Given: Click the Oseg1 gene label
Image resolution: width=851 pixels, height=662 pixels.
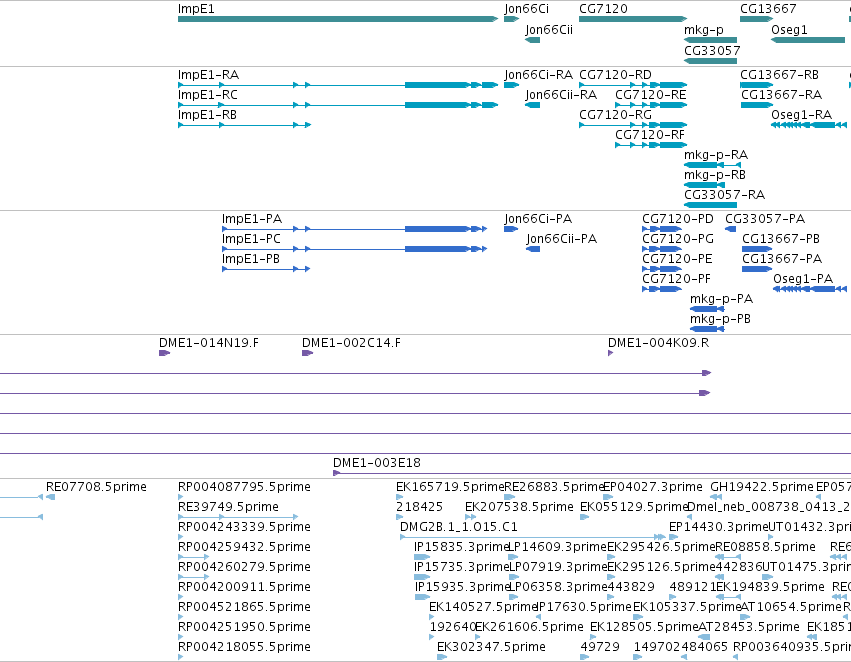Looking at the screenshot, I should 789,30.
